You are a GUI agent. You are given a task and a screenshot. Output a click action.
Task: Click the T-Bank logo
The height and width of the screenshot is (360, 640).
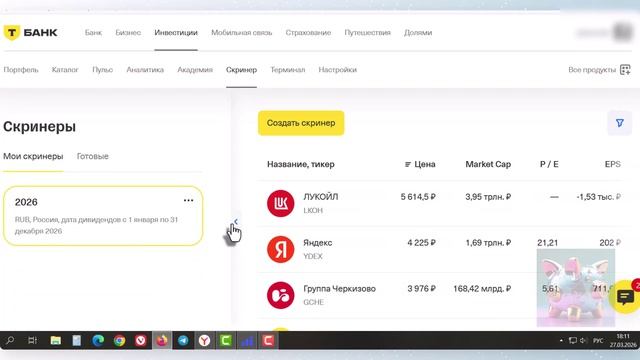point(31,33)
